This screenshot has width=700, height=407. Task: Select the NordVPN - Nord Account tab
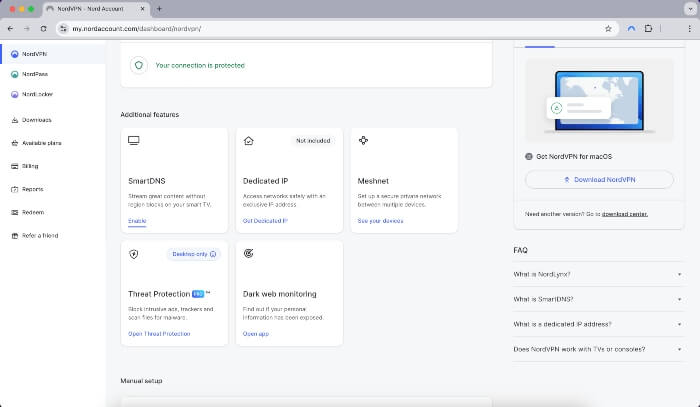pos(96,9)
